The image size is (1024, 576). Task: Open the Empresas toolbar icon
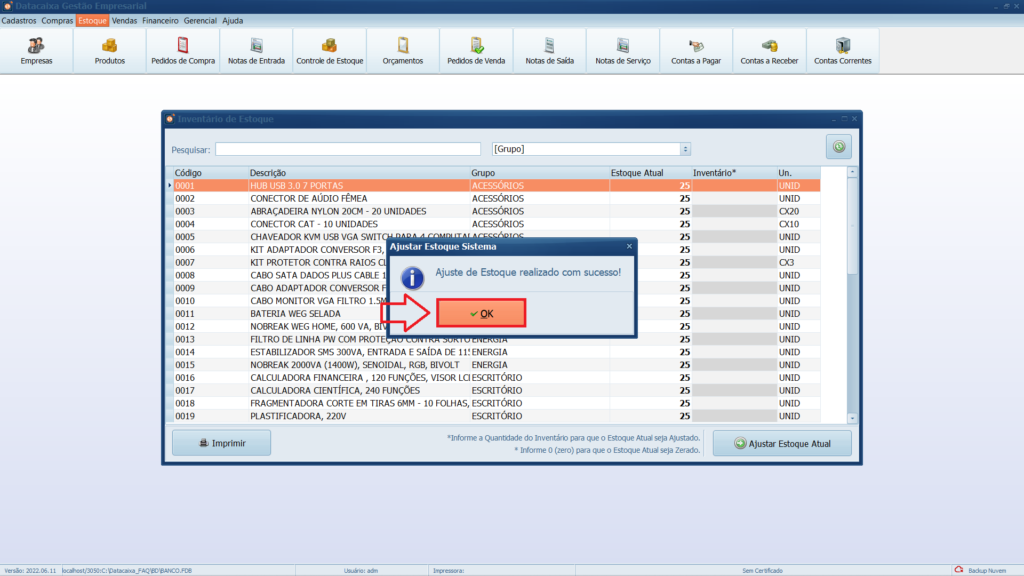coord(36,51)
